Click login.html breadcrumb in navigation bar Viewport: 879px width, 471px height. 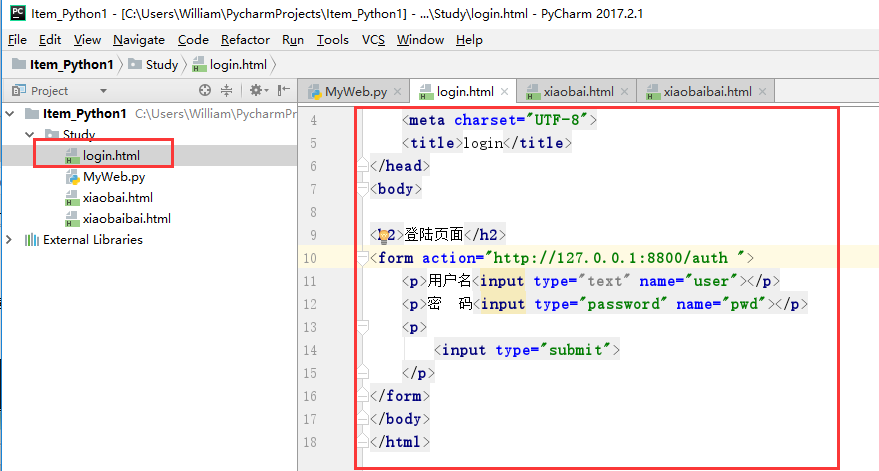pos(230,64)
